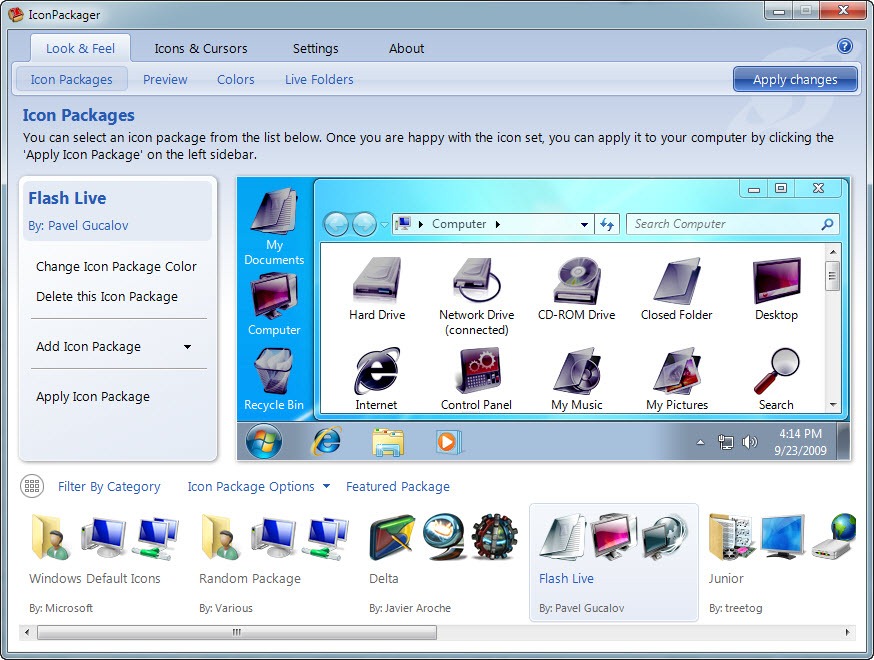874x660 pixels.
Task: Open the Featured Package link
Action: (398, 486)
